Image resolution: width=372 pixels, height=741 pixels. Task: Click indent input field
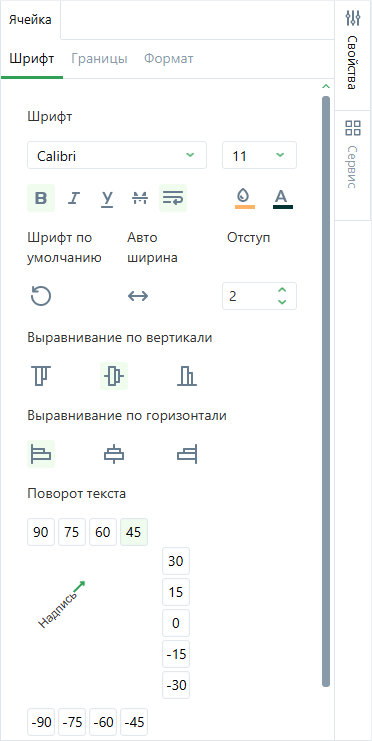[260, 296]
